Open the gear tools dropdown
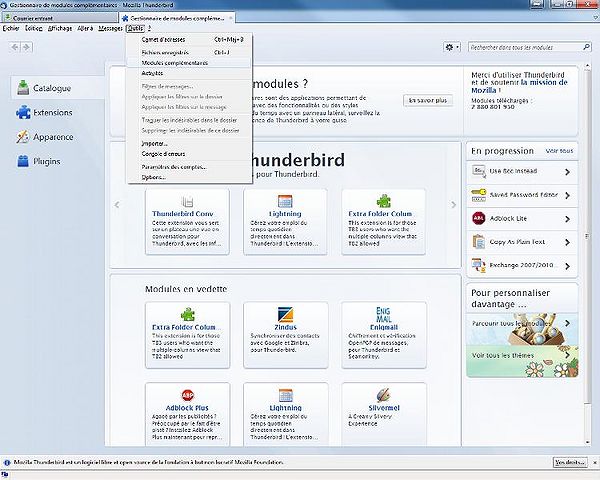 452,47
